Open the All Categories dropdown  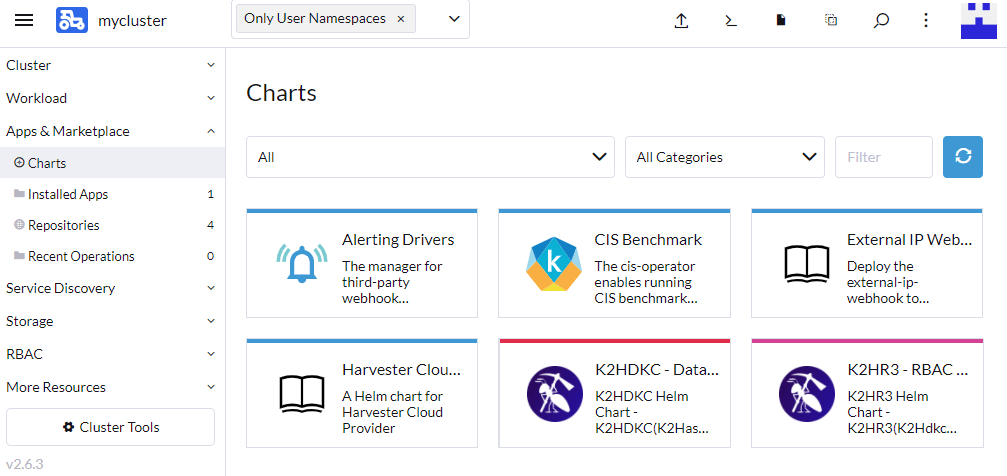(x=724, y=157)
